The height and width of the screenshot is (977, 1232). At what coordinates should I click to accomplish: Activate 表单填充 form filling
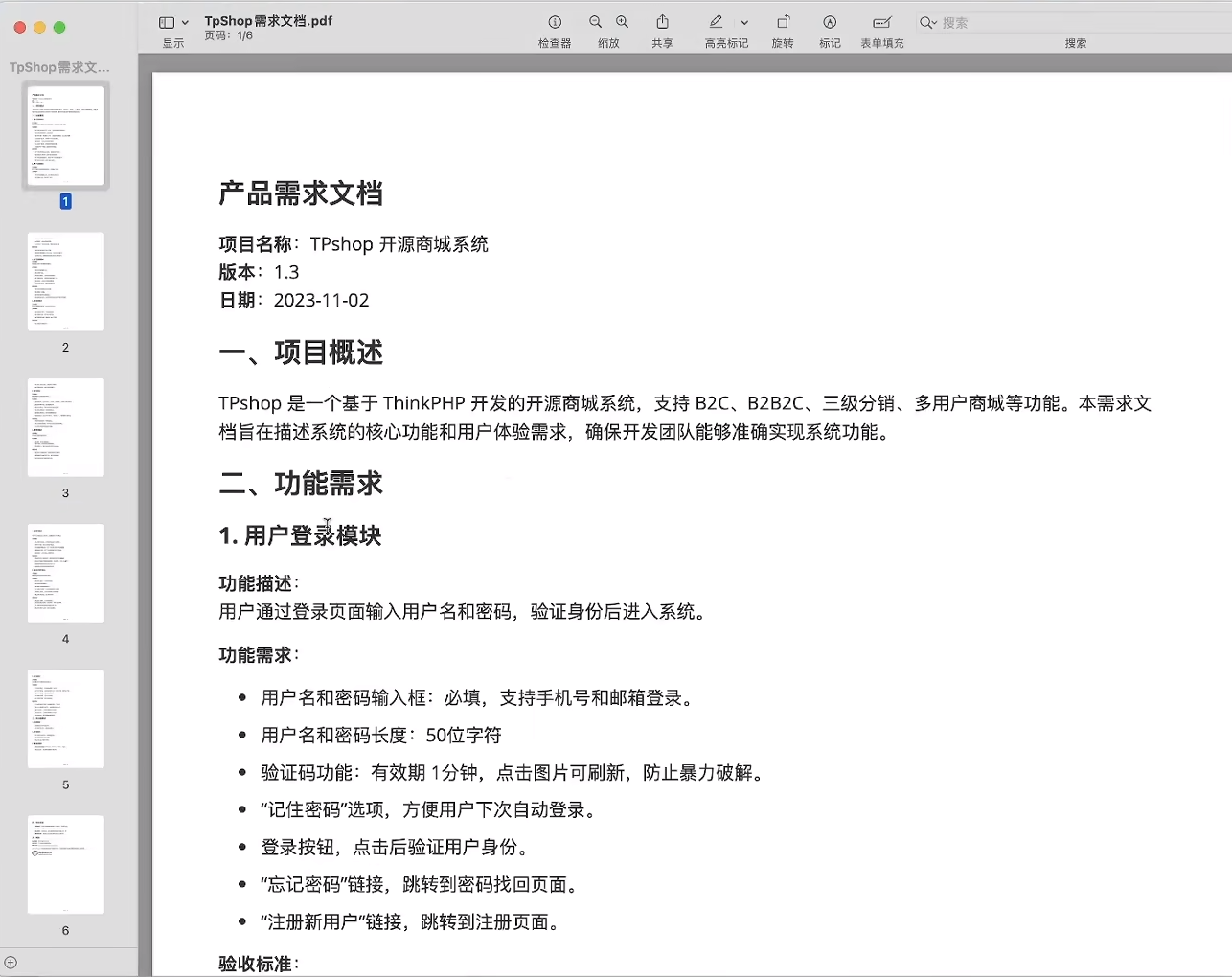[880, 21]
